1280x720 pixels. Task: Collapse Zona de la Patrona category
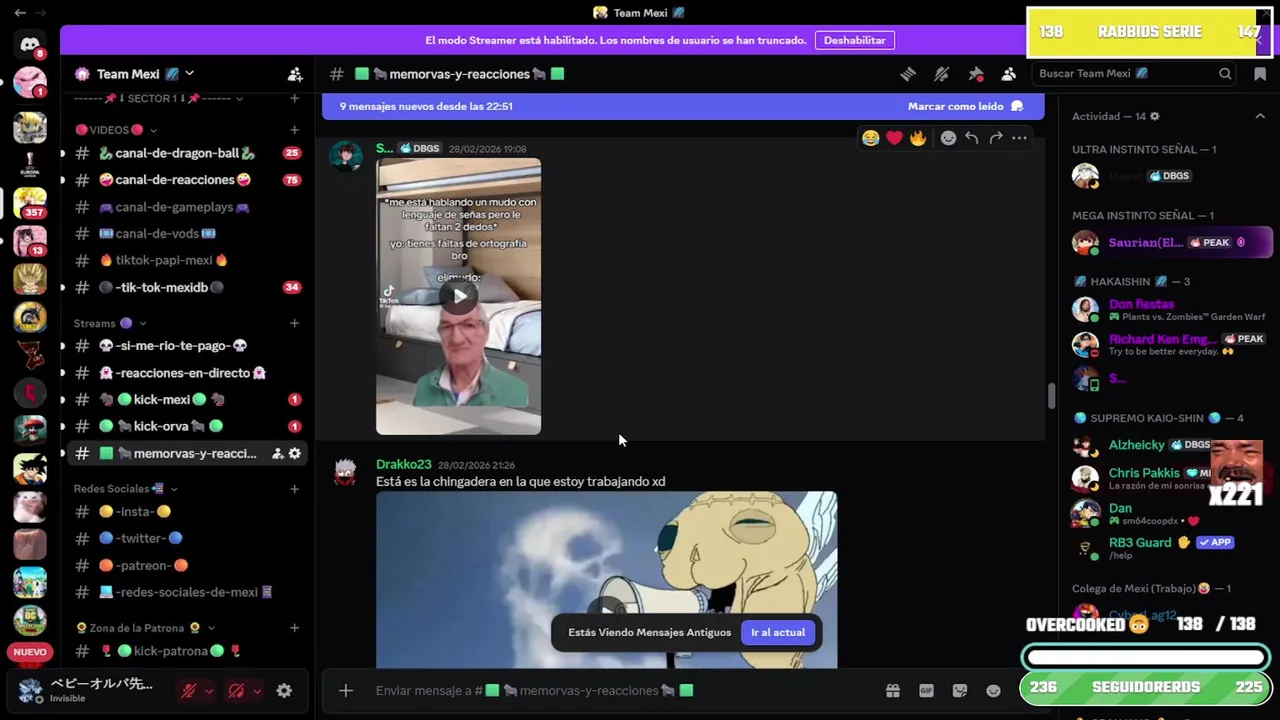point(146,628)
